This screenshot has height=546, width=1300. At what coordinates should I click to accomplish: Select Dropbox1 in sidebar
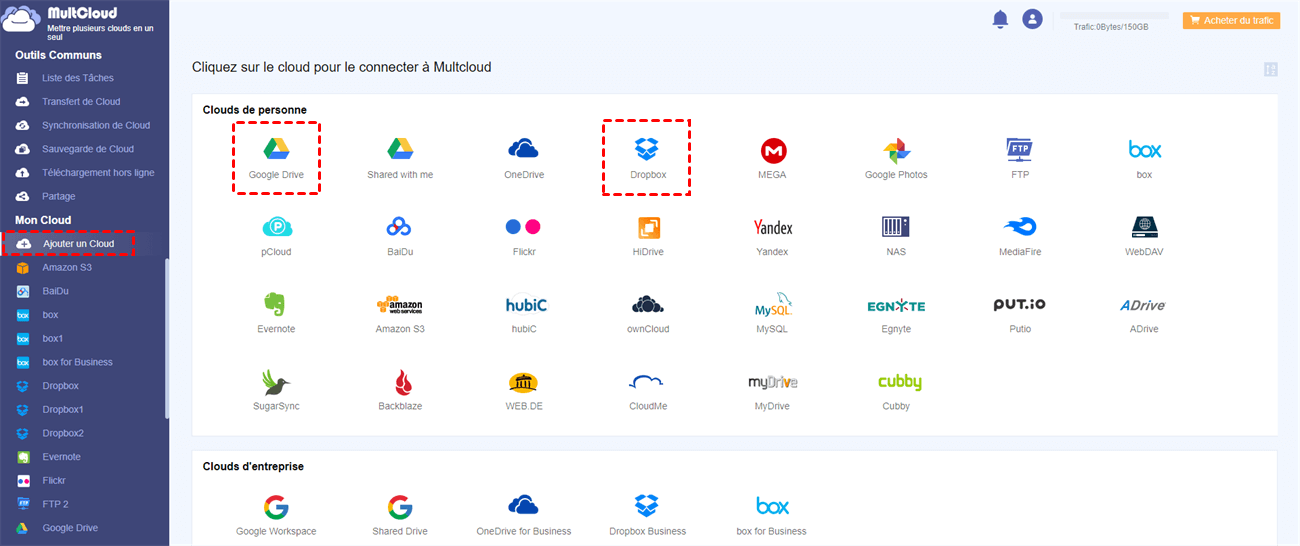point(62,410)
